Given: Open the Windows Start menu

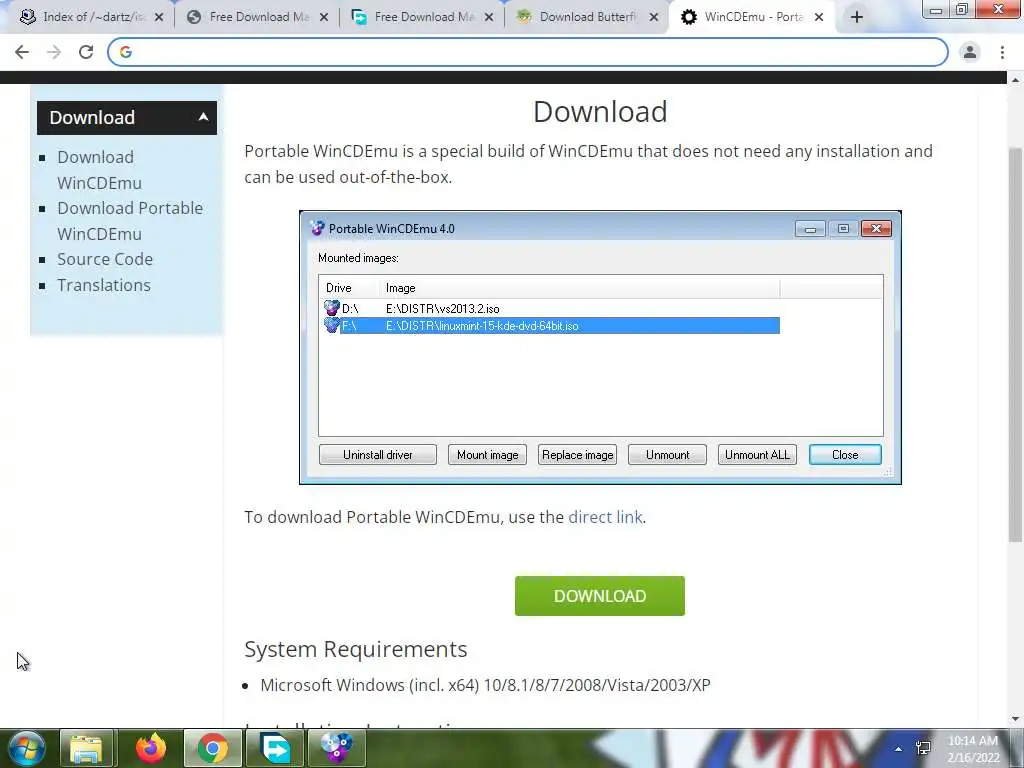Looking at the screenshot, I should [26, 748].
